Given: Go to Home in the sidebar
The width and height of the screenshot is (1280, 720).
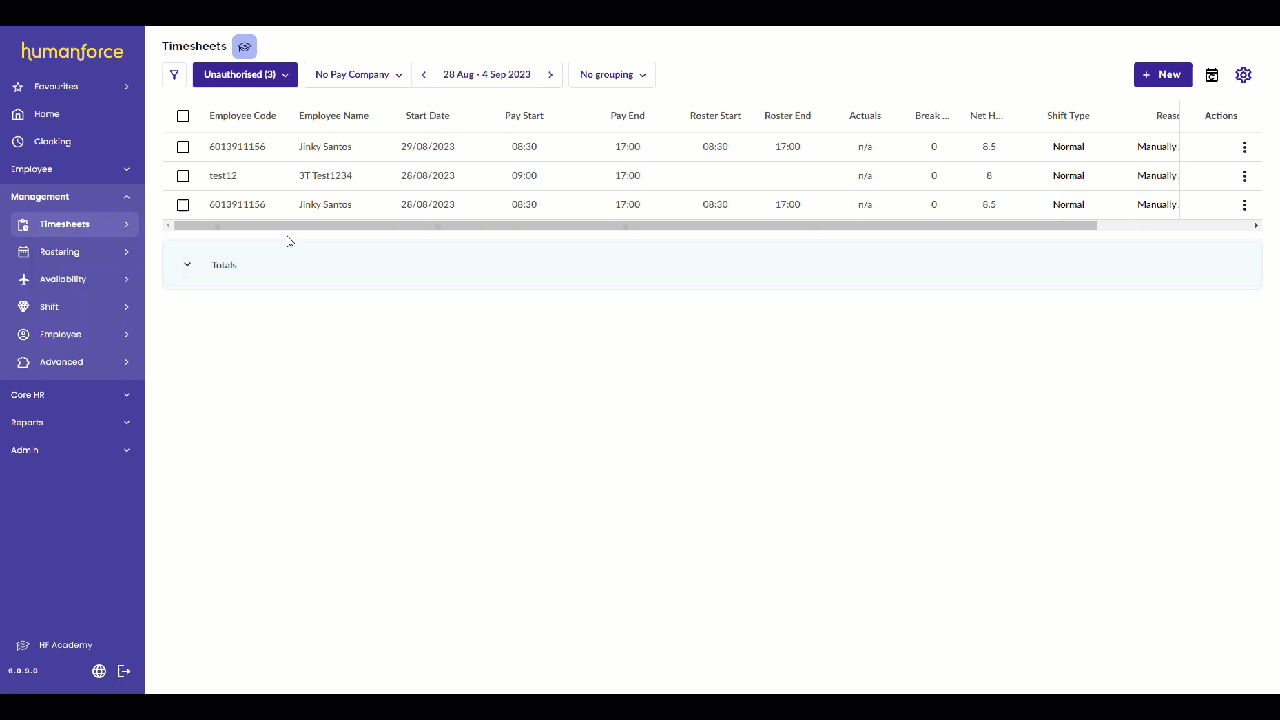Looking at the screenshot, I should point(46,114).
